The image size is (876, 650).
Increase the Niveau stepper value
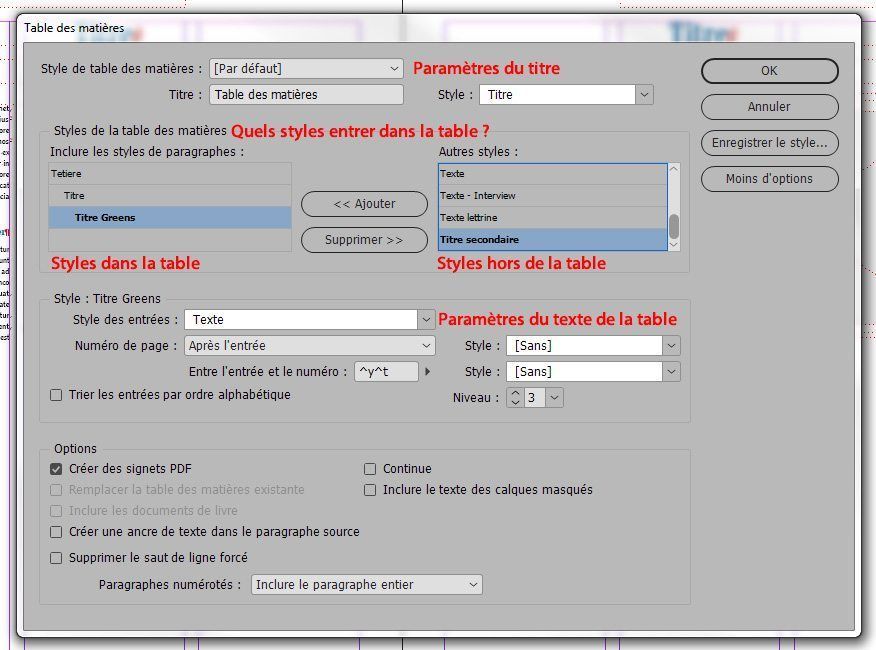coord(515,393)
